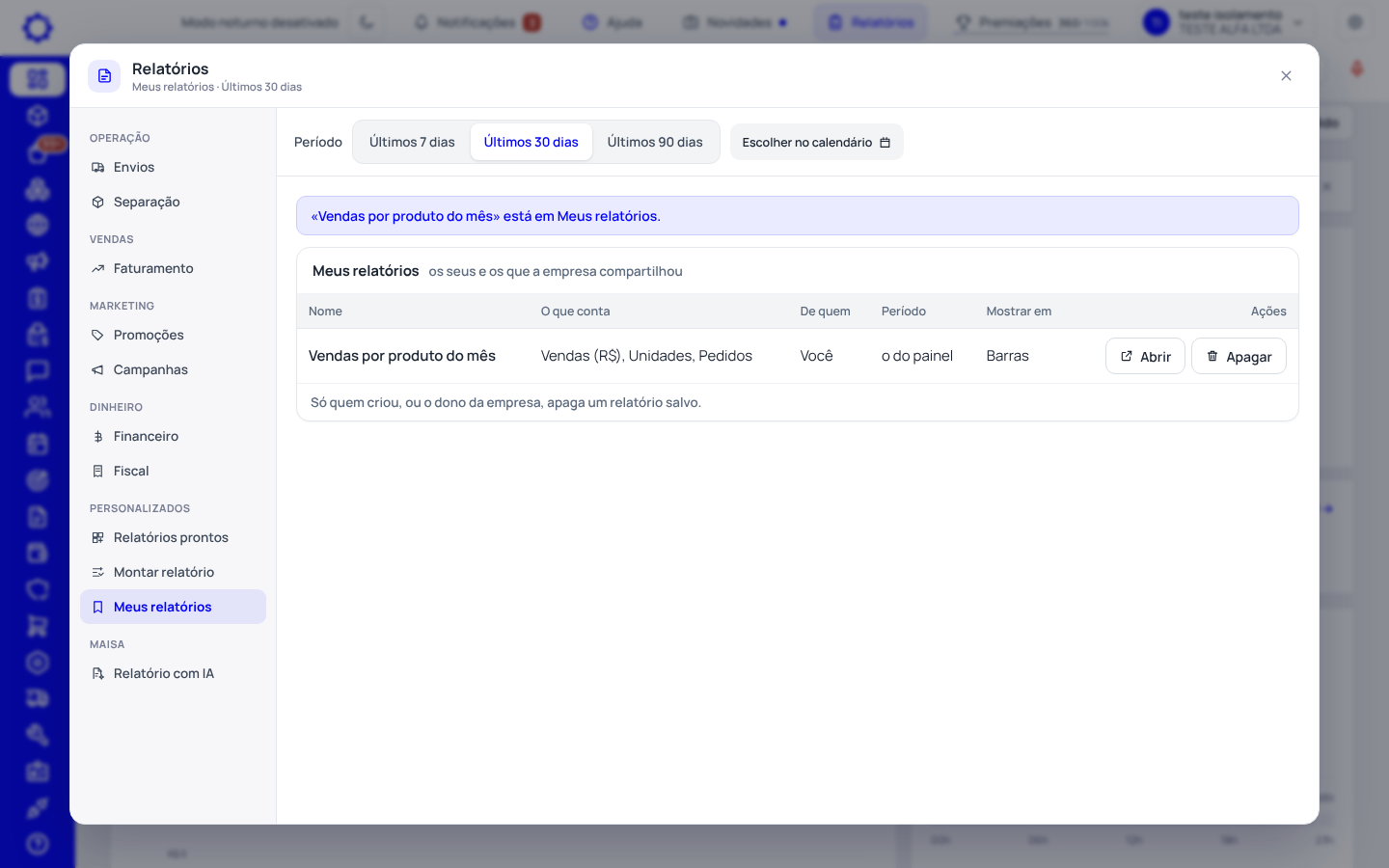Click the Você cell in De quem column
The width and height of the screenshot is (1389, 868).
[x=816, y=356]
